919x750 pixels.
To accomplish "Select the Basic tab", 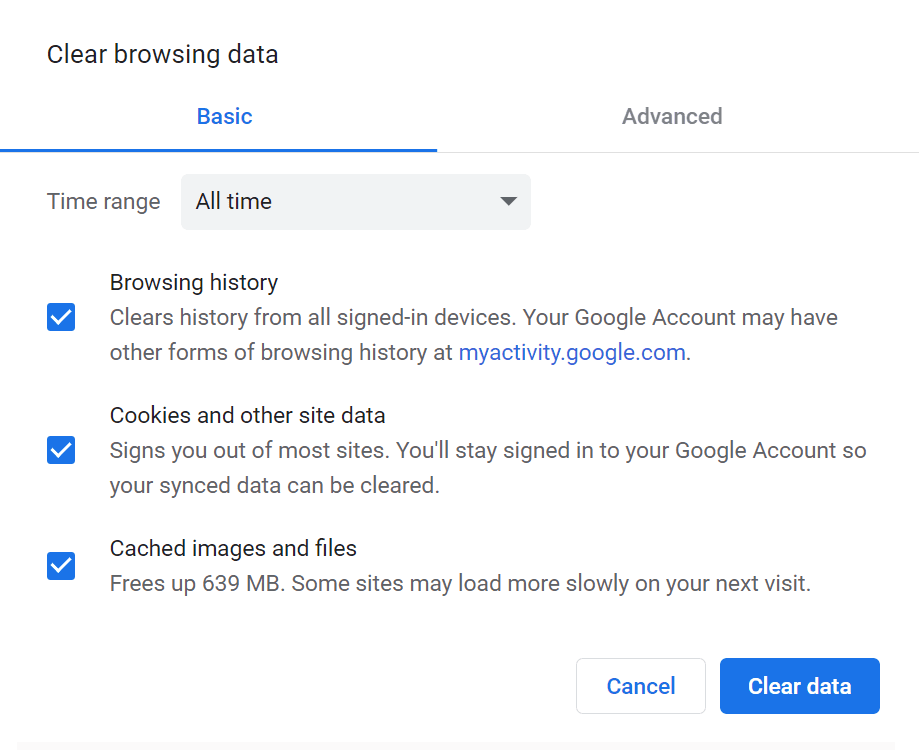I will pyautogui.click(x=224, y=116).
